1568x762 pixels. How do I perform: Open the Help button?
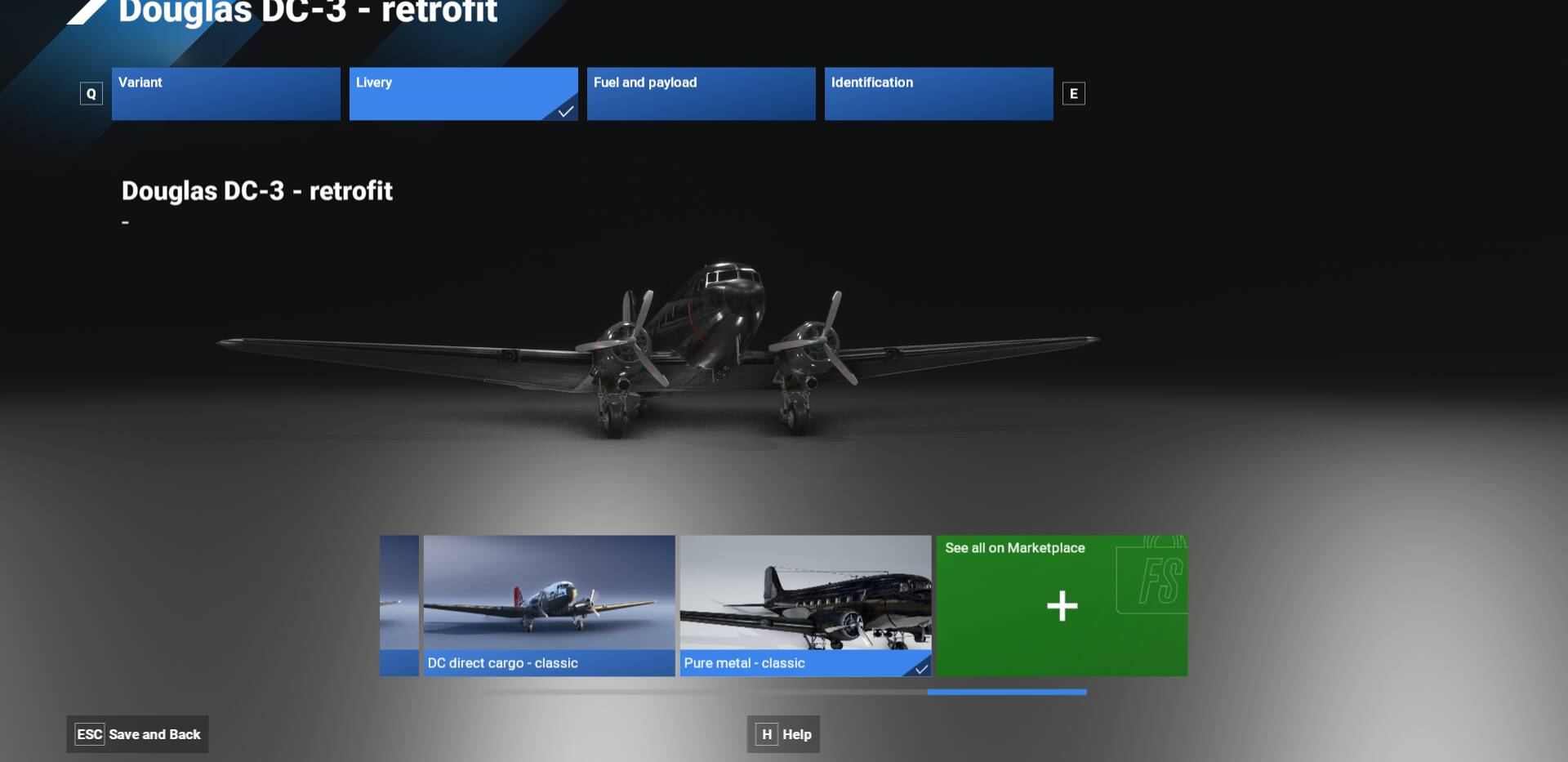click(x=784, y=734)
